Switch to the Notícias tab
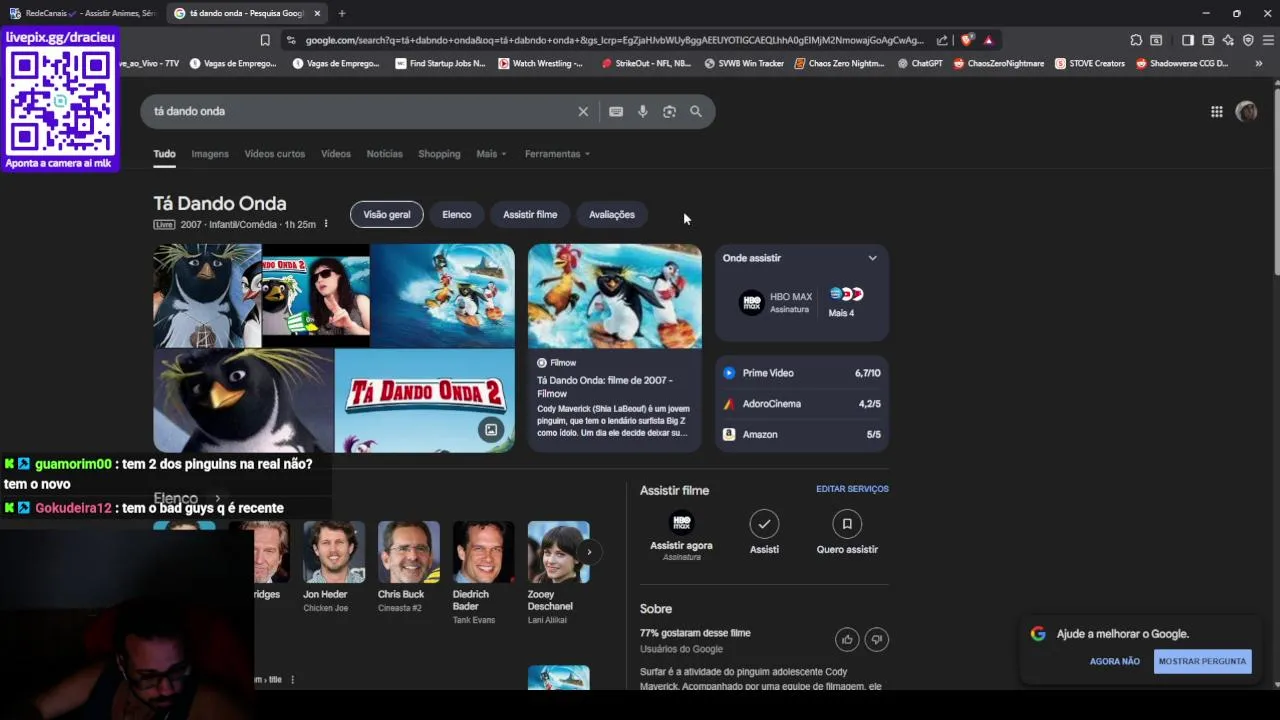Image resolution: width=1280 pixels, height=720 pixels. (385, 154)
